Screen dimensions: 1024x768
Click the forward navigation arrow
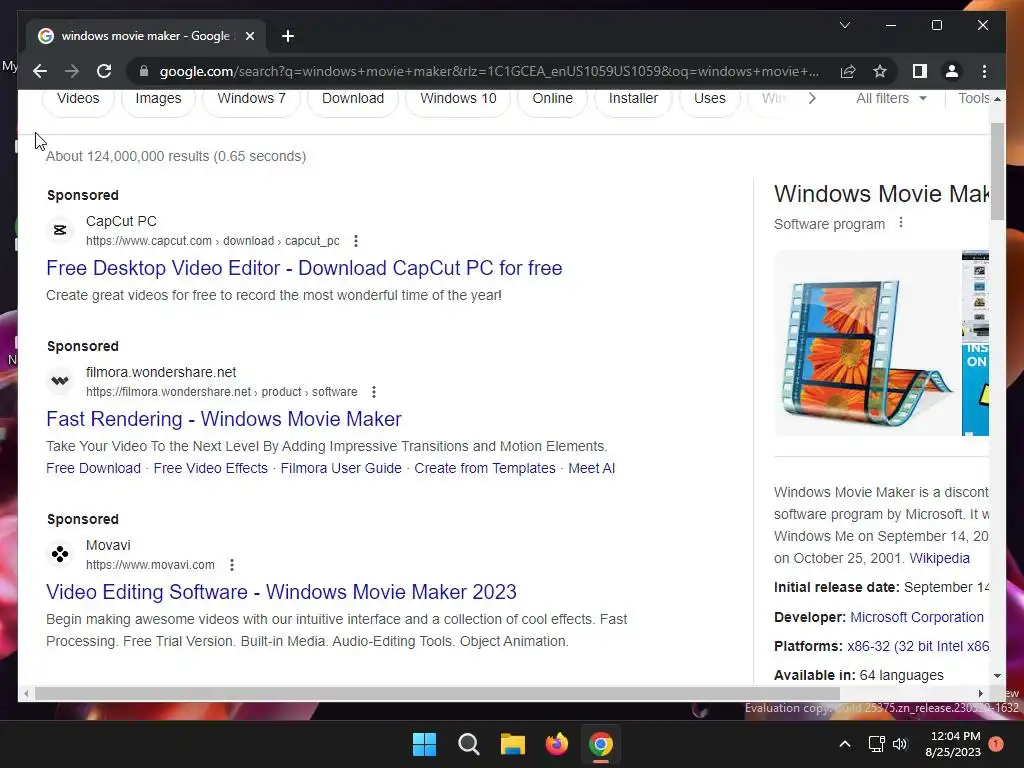tap(72, 71)
